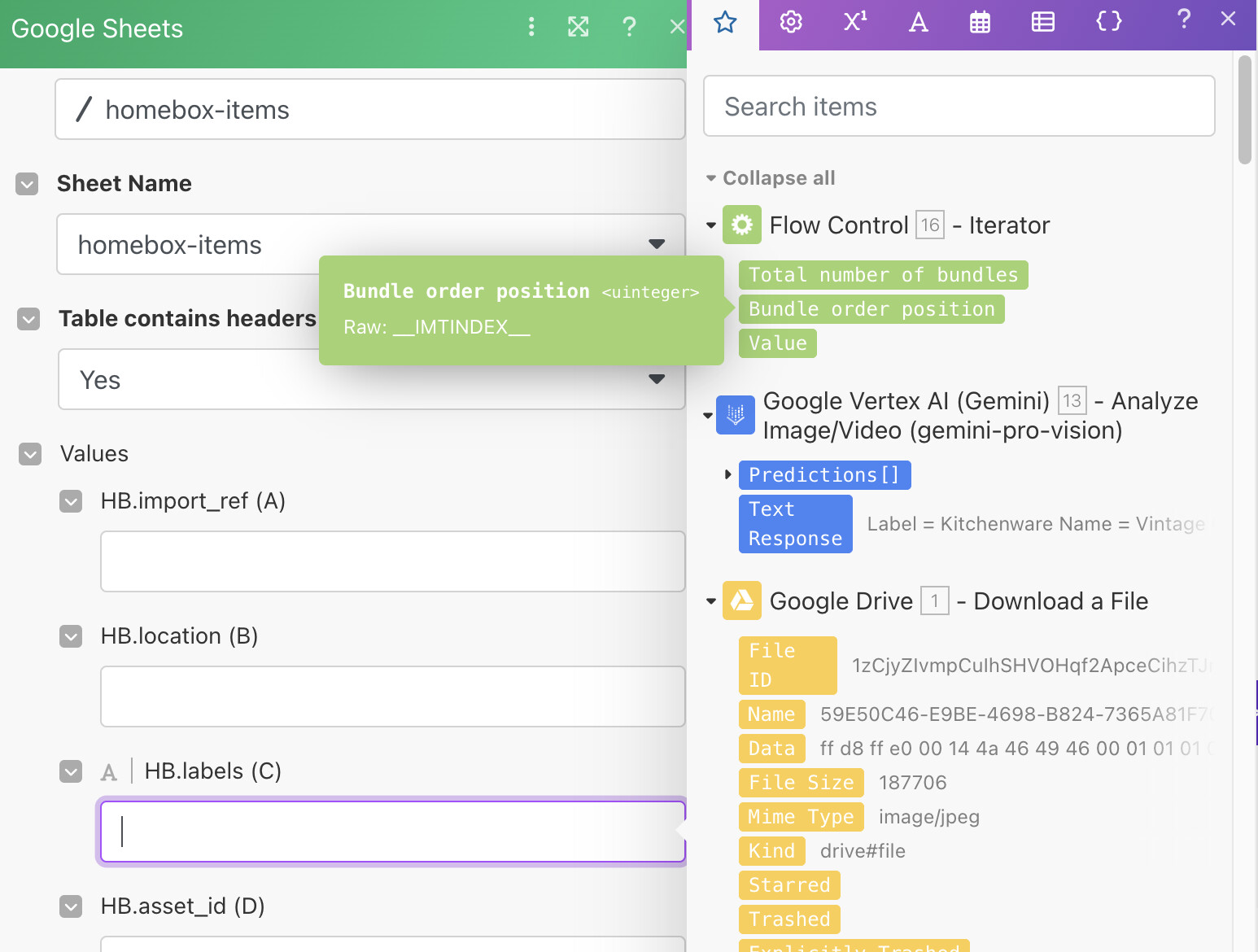This screenshot has height=952, width=1258.
Task: Insert the Trashed pill
Action: 789,919
